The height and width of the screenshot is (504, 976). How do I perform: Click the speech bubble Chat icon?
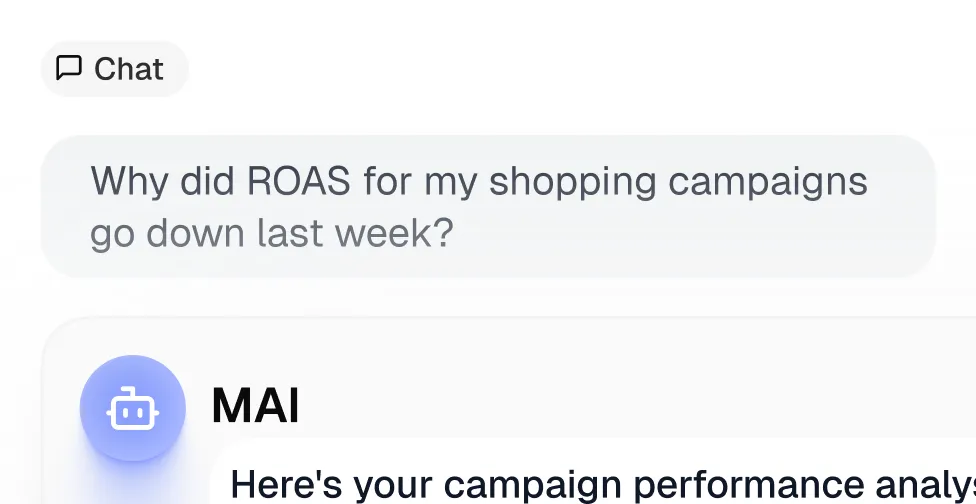click(69, 68)
